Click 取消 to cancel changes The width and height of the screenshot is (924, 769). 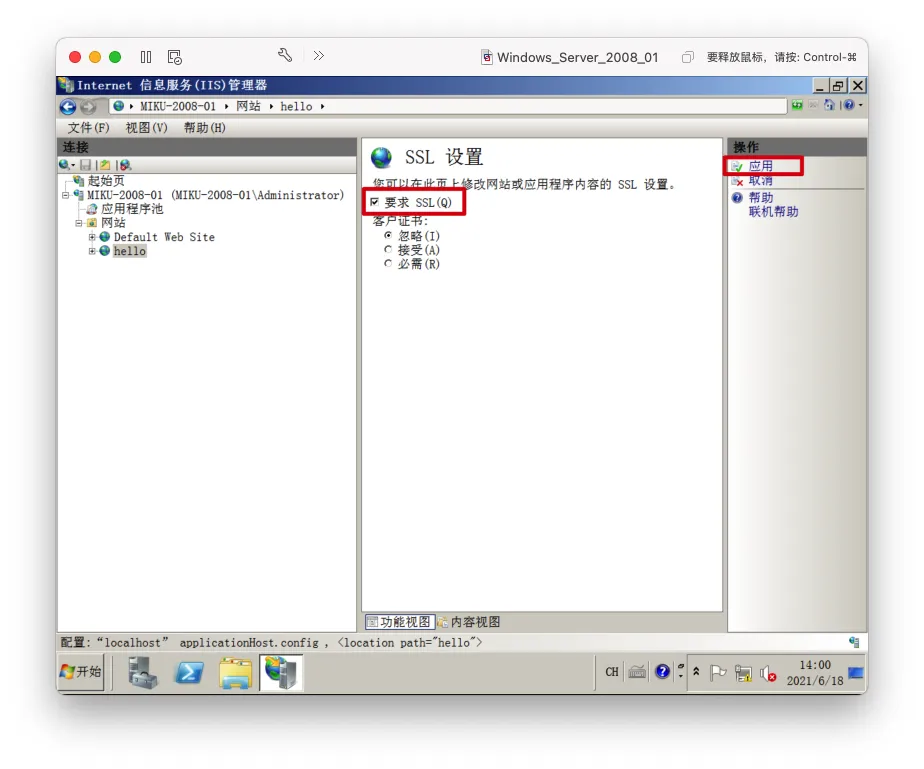click(760, 180)
